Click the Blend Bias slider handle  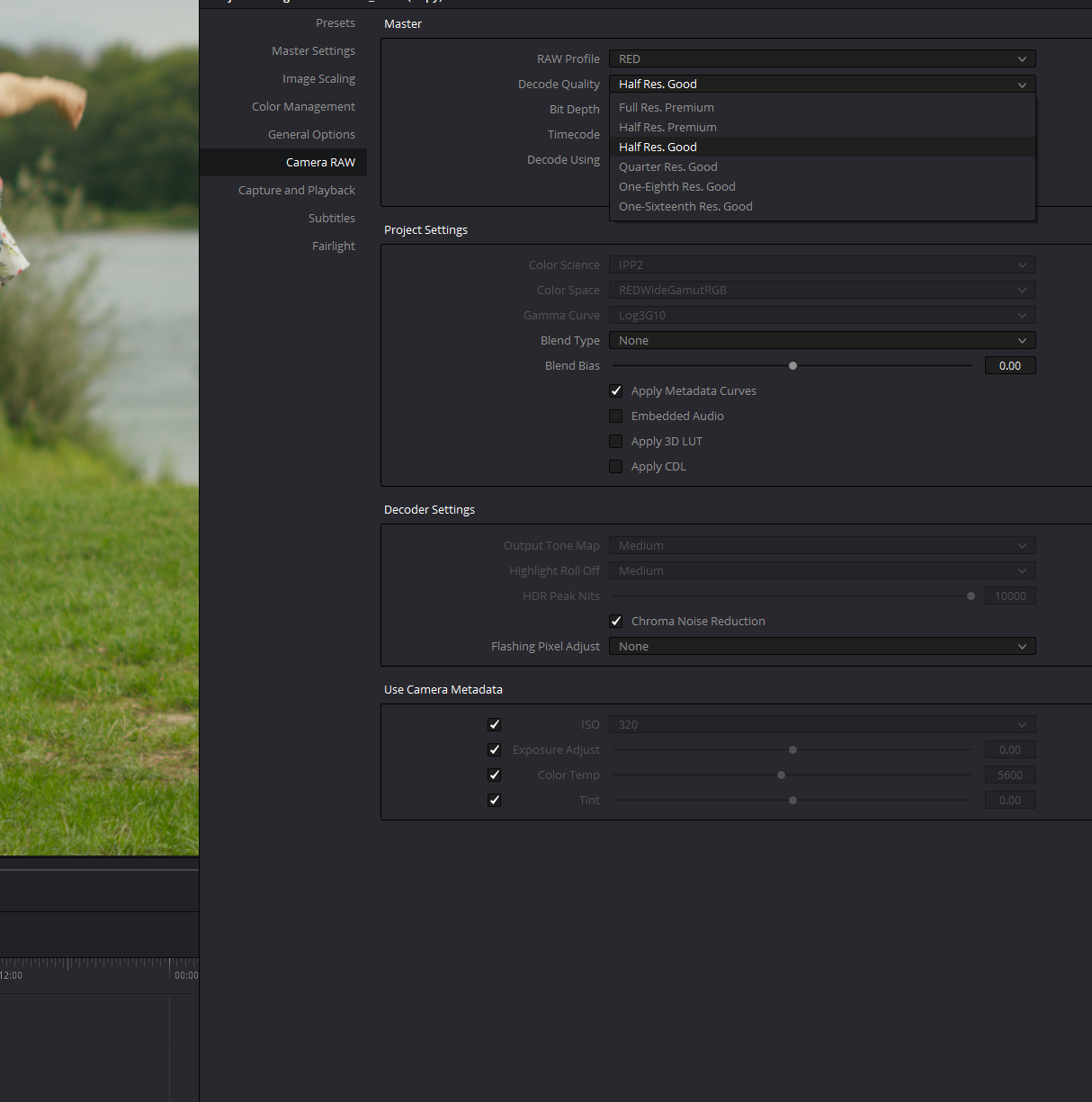[792, 365]
